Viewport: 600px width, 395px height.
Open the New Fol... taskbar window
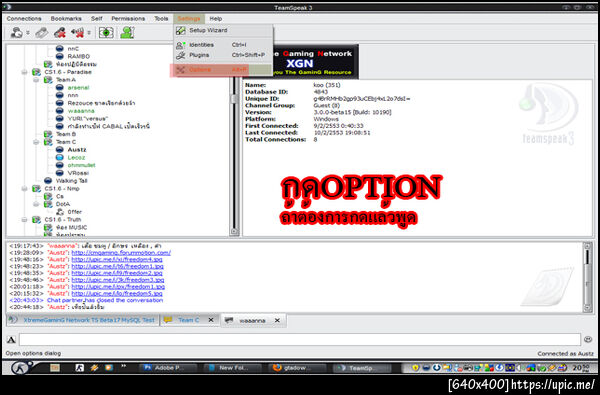tap(232, 368)
